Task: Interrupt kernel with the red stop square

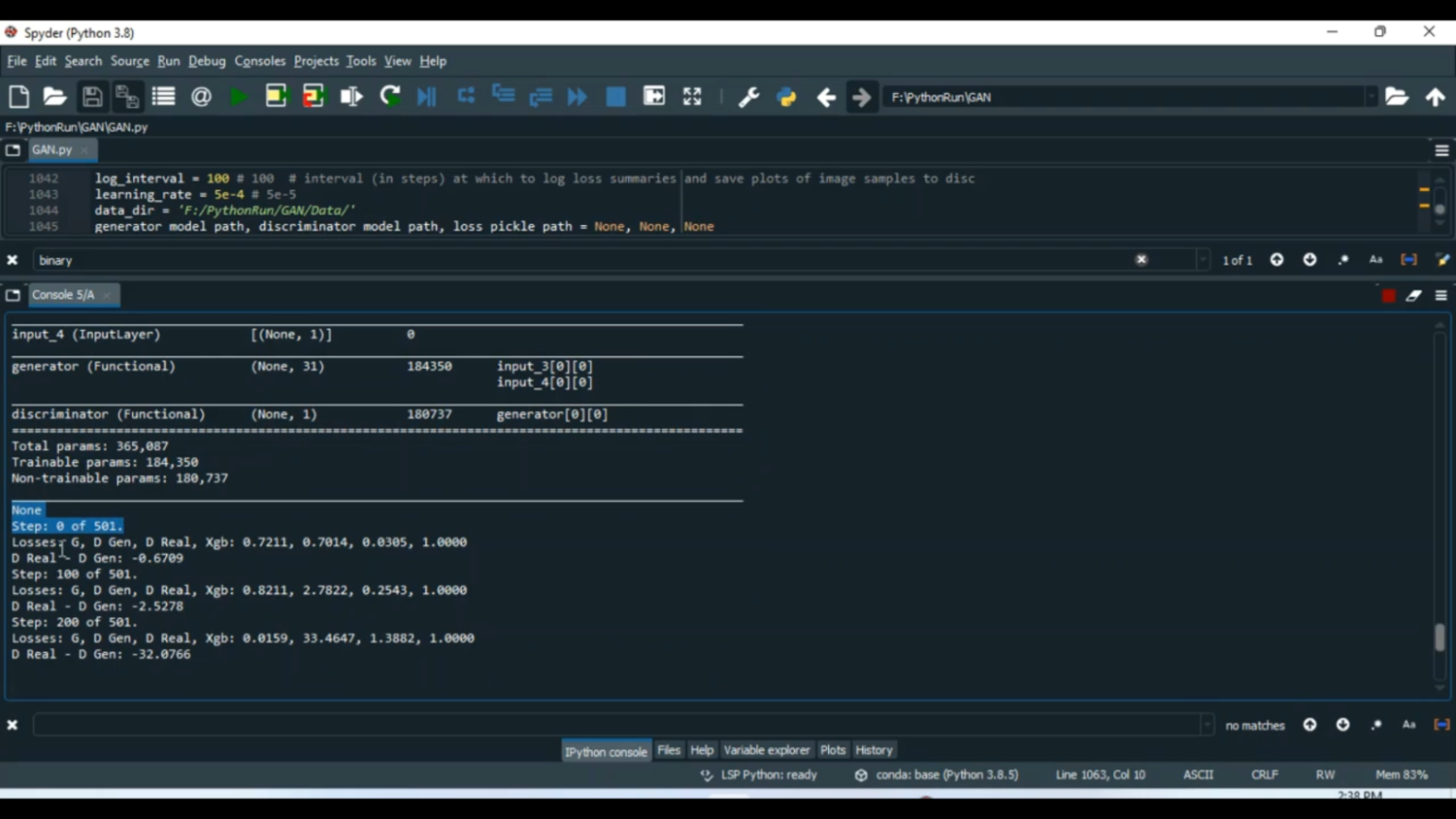Action: [1388, 296]
